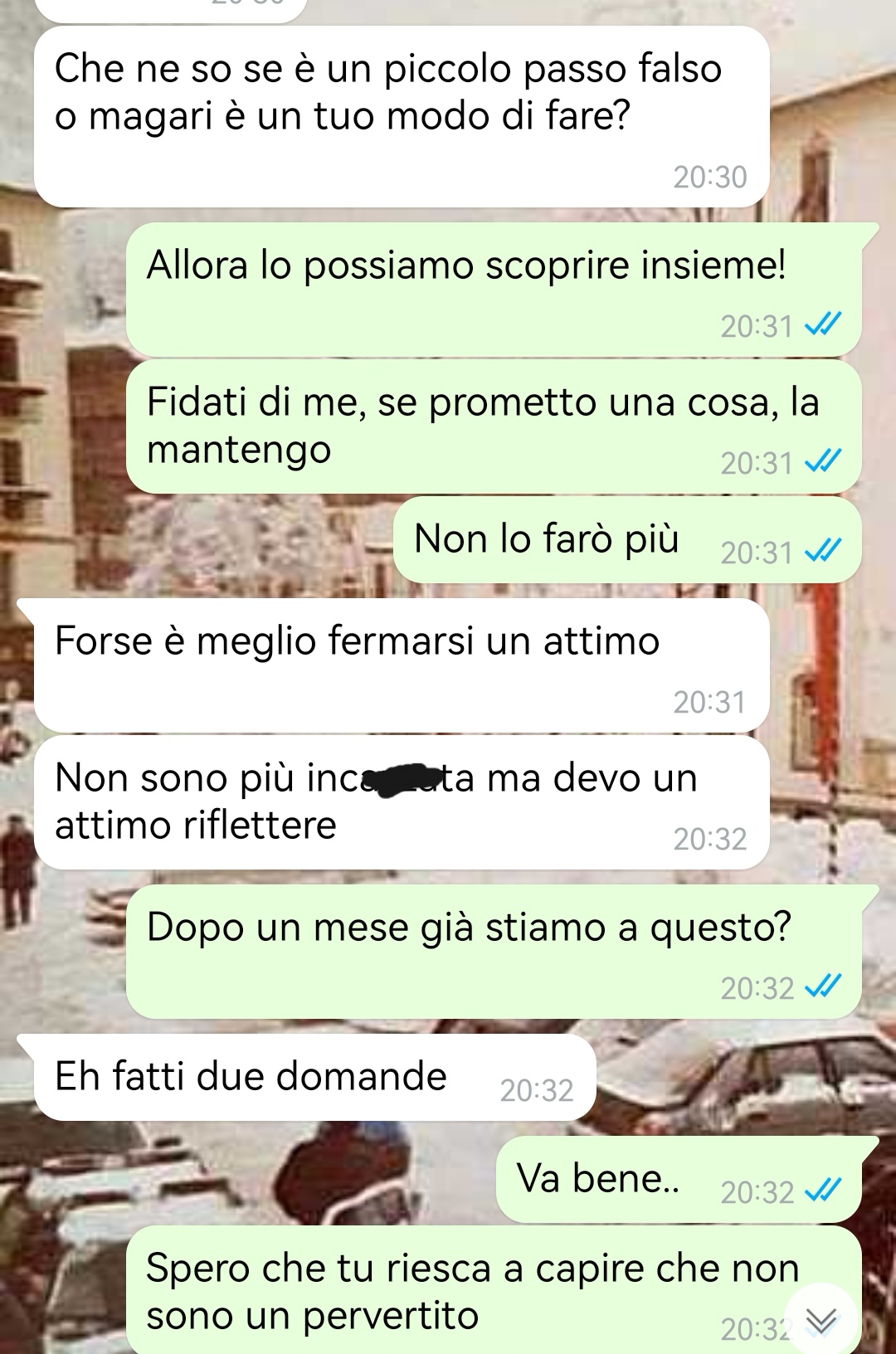Select message 'Fidati di me, se prometto una cosa'
This screenshot has height=1354, width=896.
[494, 426]
